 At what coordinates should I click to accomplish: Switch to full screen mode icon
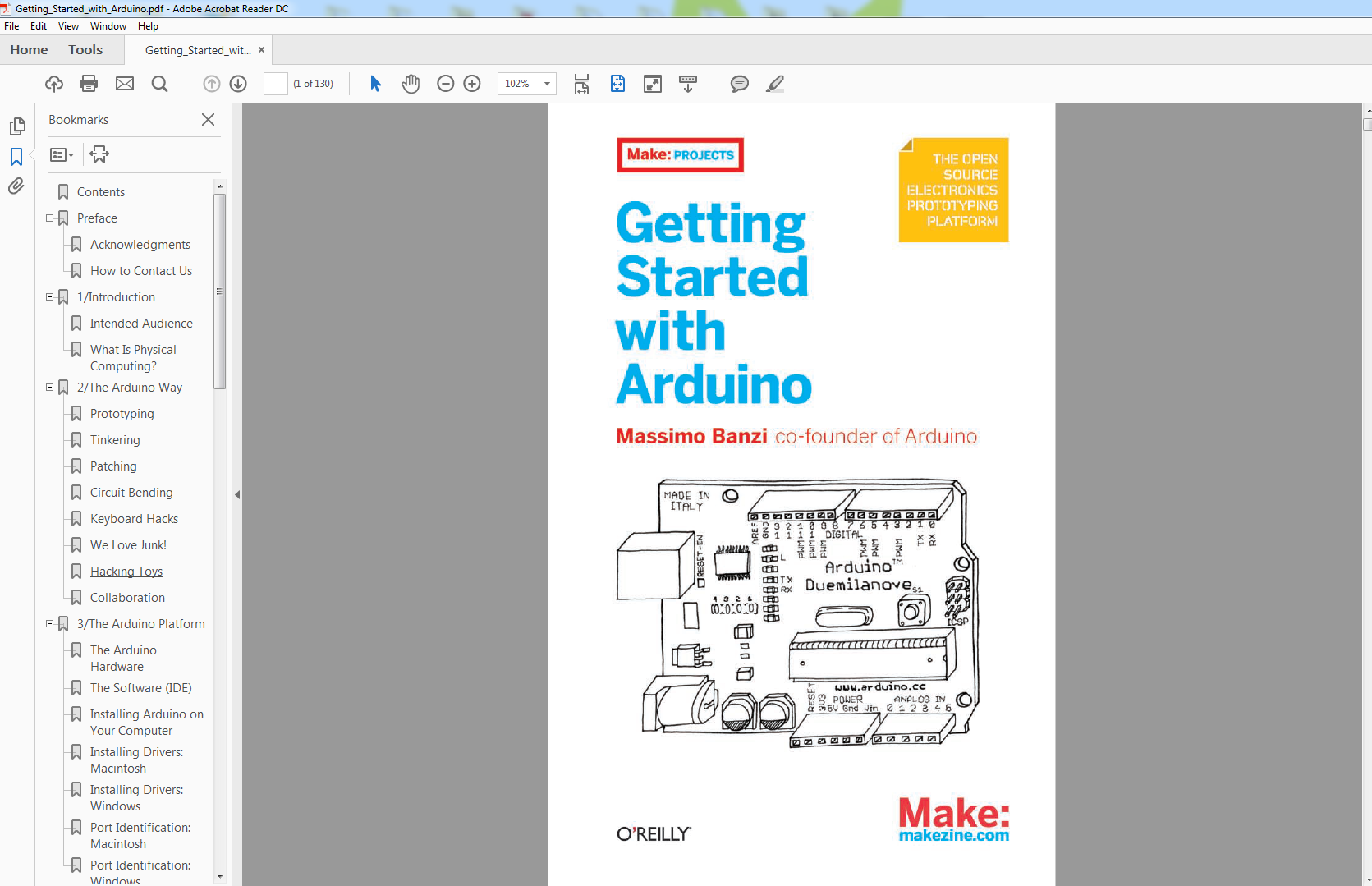tap(653, 84)
